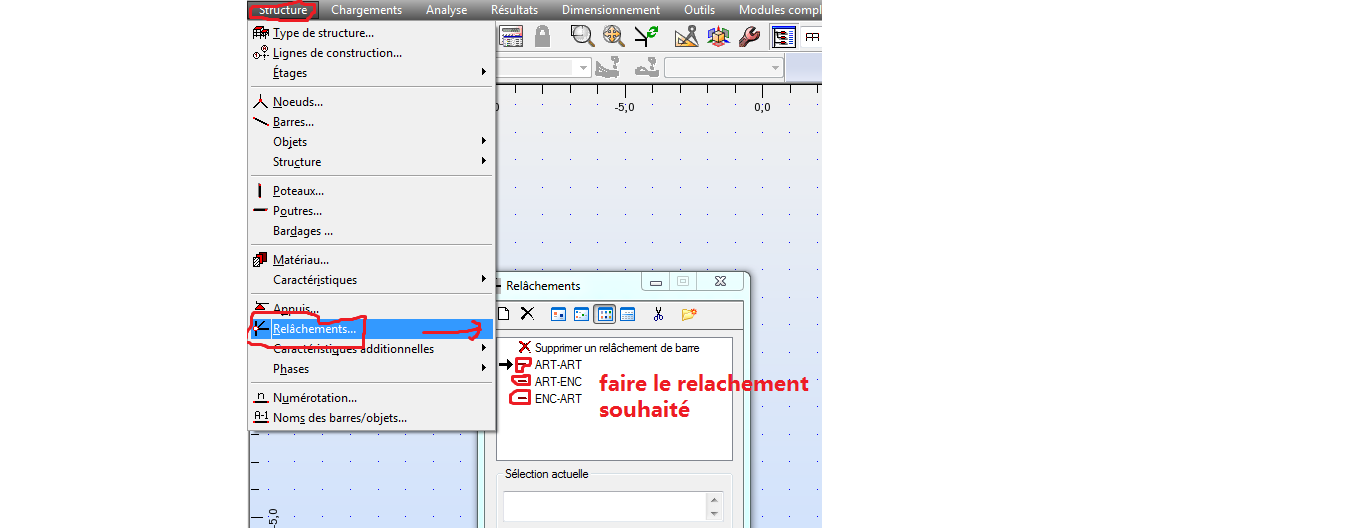Viewport: 1358px width, 531px height.
Task: Open the Outils menu
Action: 699,10
